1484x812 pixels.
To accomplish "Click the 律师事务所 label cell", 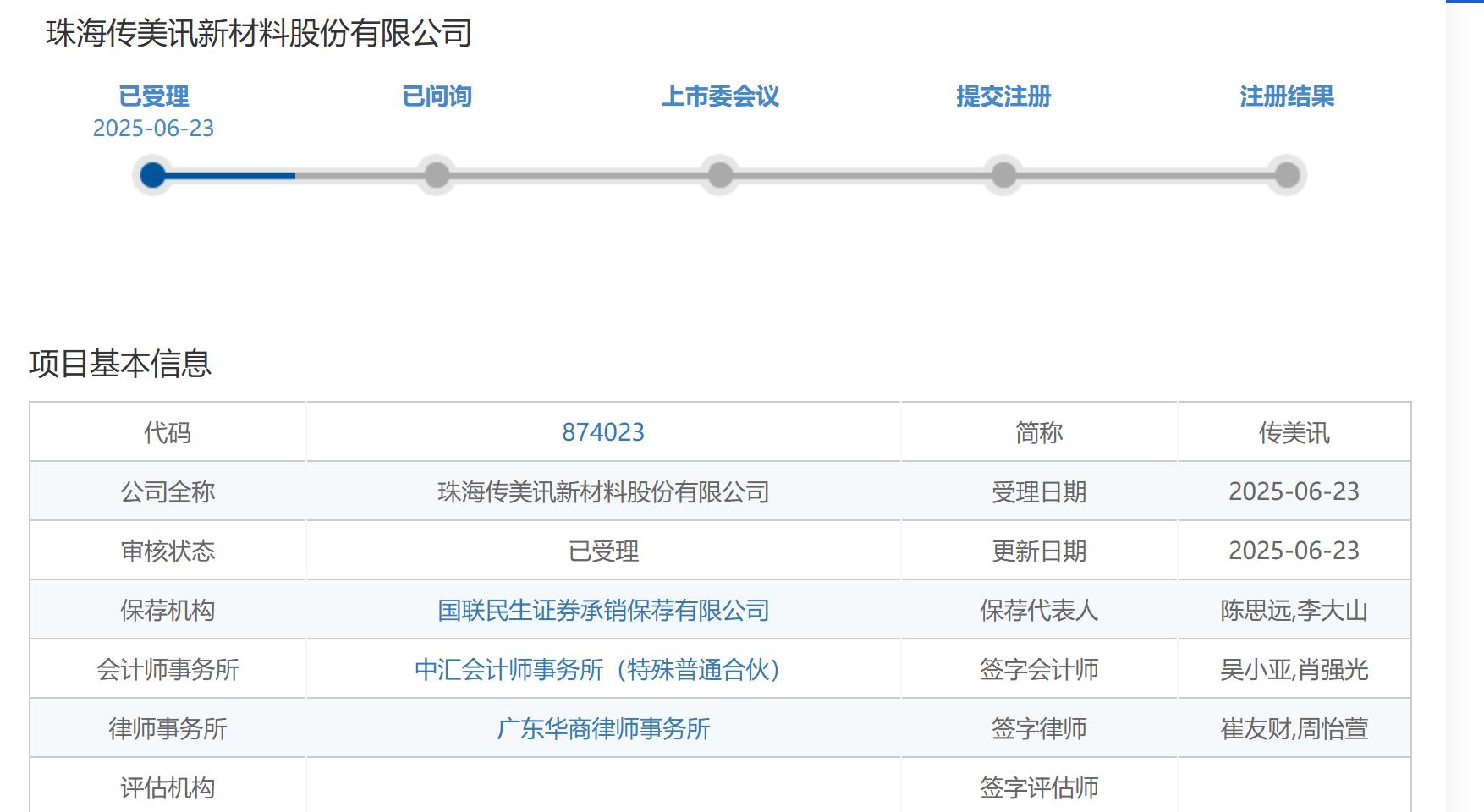I will (168, 728).
